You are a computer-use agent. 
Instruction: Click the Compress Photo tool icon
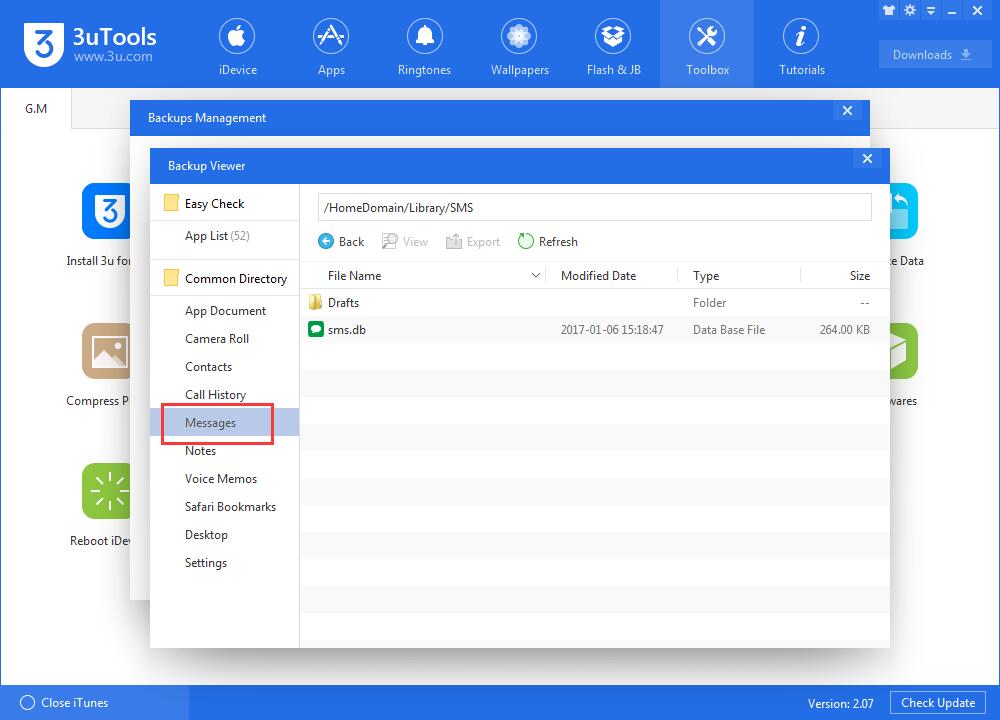point(107,351)
